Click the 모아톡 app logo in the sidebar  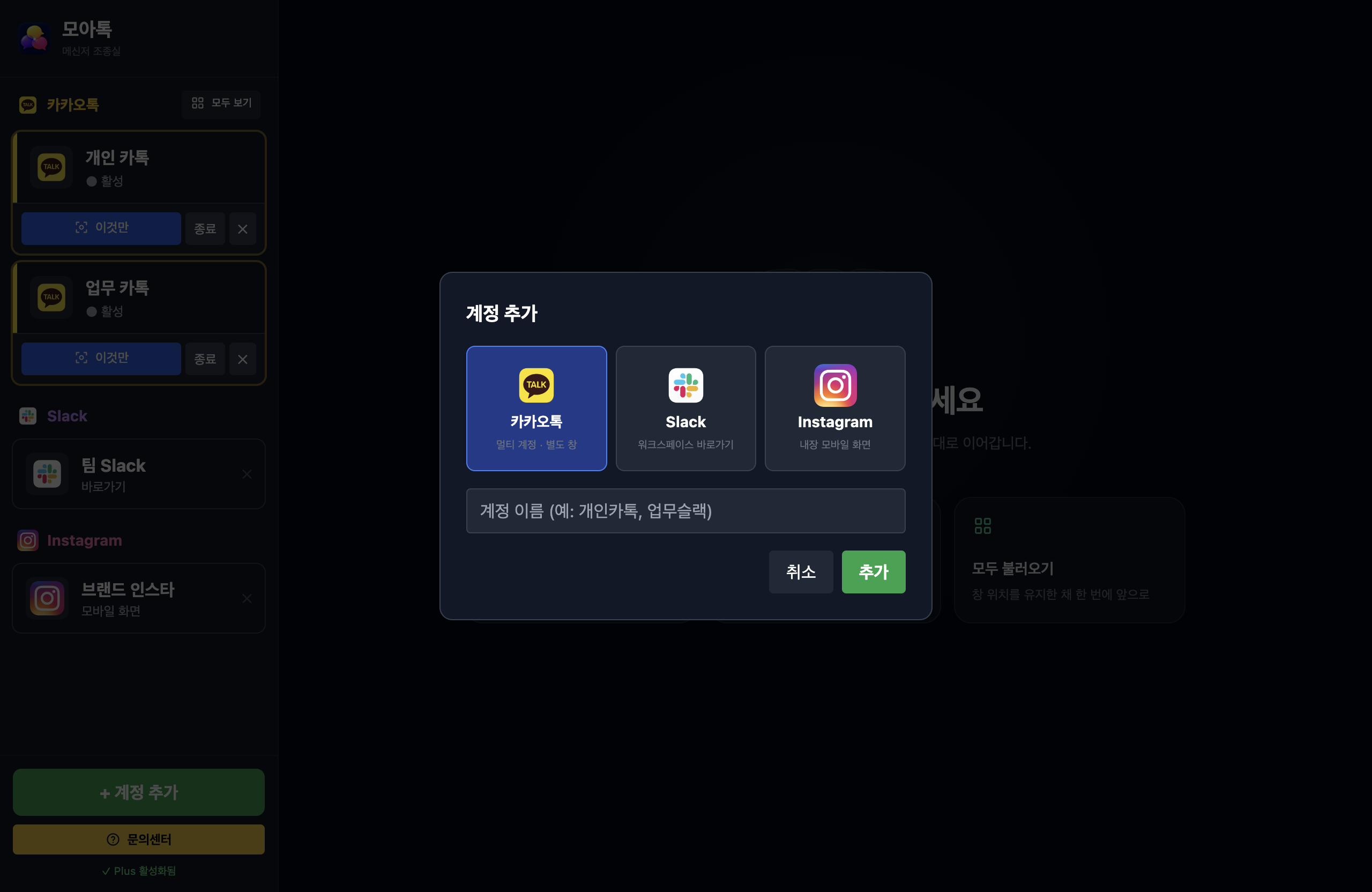(x=34, y=38)
